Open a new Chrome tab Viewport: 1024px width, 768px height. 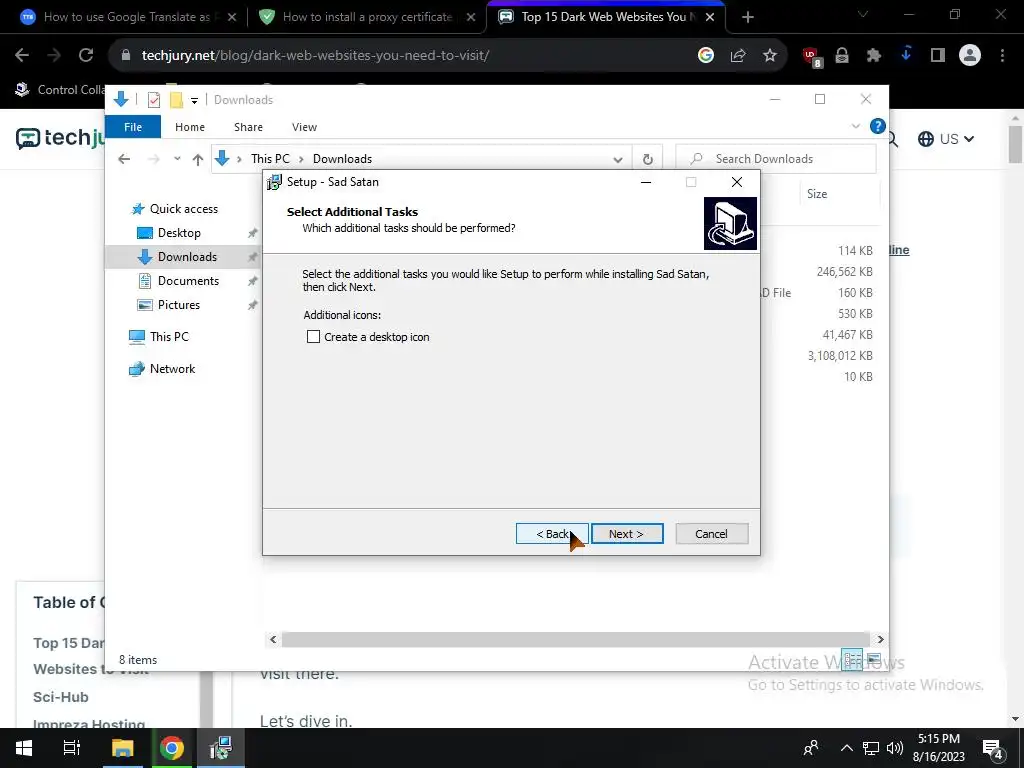coord(748,17)
